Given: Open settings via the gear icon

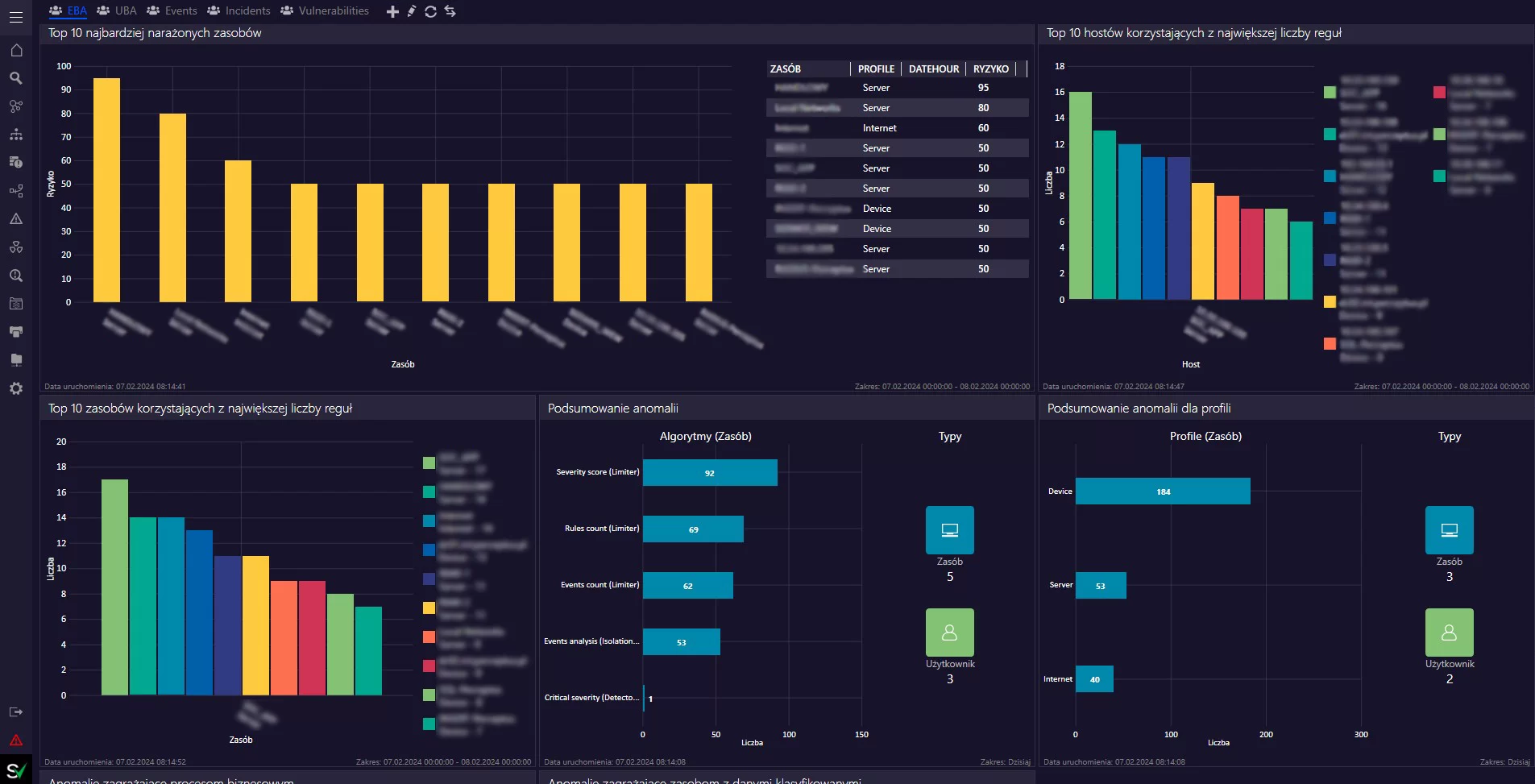Looking at the screenshot, I should pos(16,388).
